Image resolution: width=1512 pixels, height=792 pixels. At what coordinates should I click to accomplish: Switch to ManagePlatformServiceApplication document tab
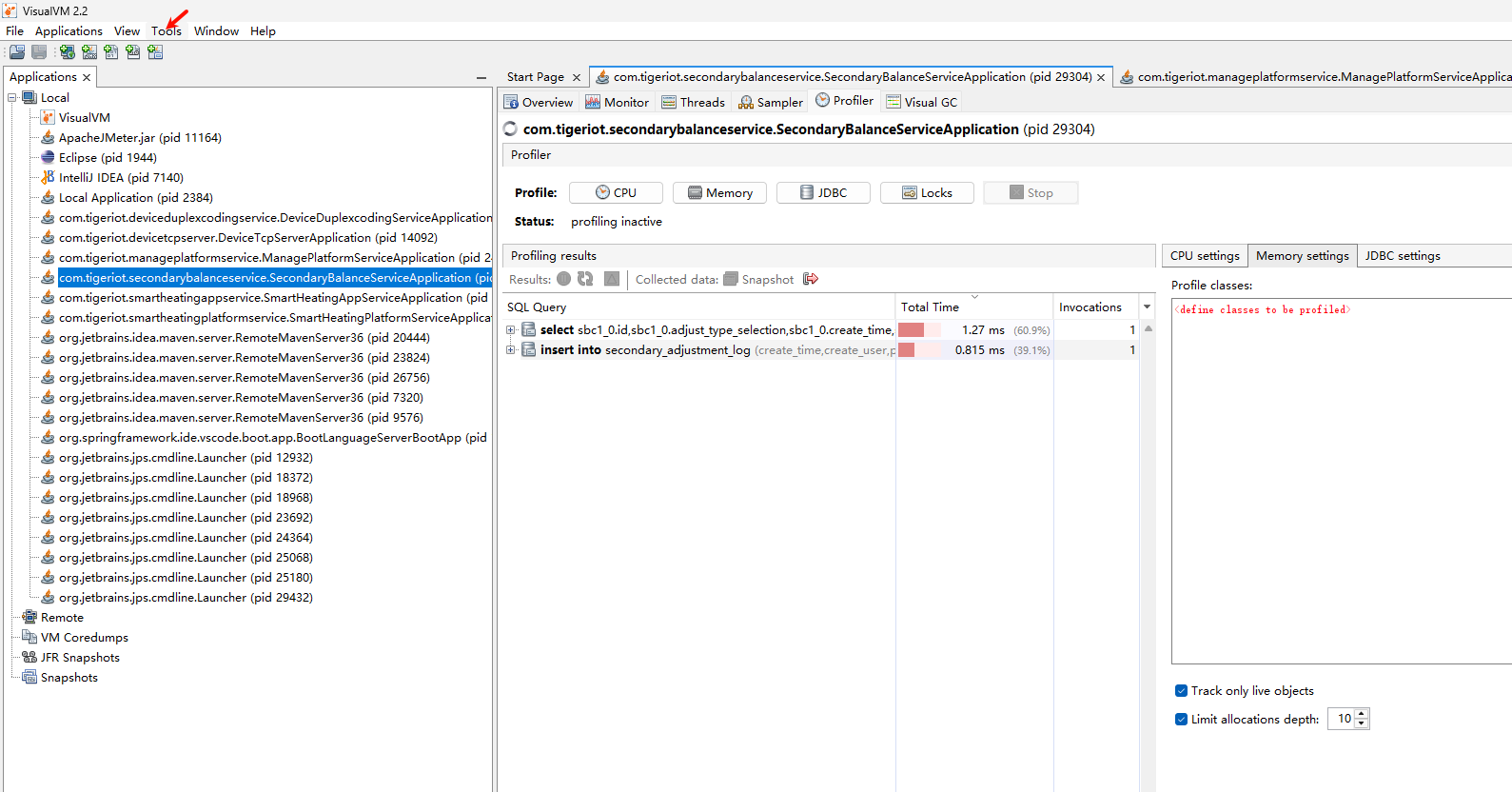click(1313, 77)
